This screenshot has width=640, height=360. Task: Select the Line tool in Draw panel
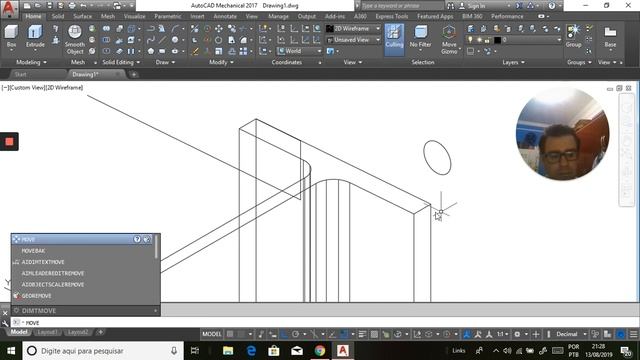coord(162,40)
